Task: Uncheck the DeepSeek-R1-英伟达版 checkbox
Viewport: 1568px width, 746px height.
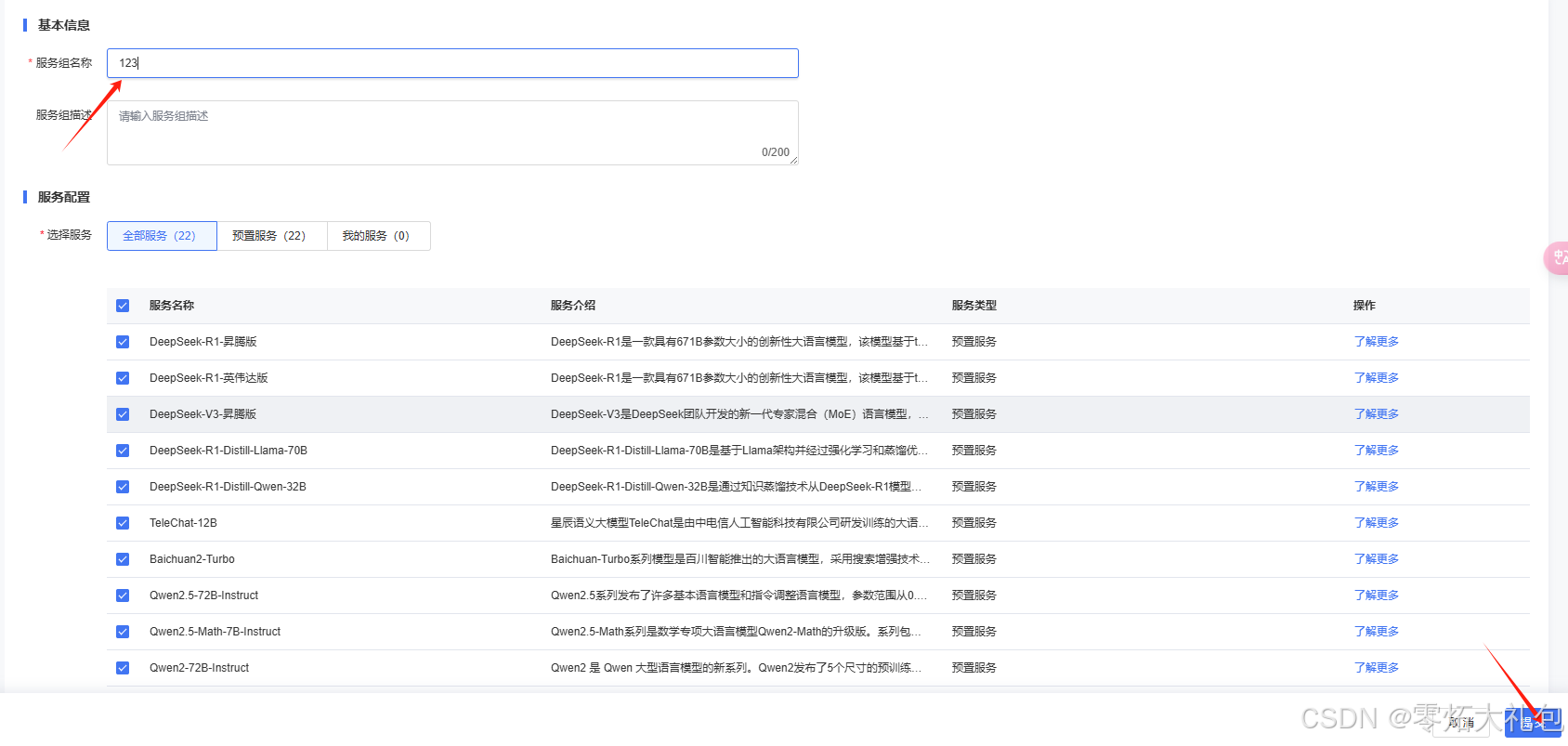Action: tap(123, 378)
